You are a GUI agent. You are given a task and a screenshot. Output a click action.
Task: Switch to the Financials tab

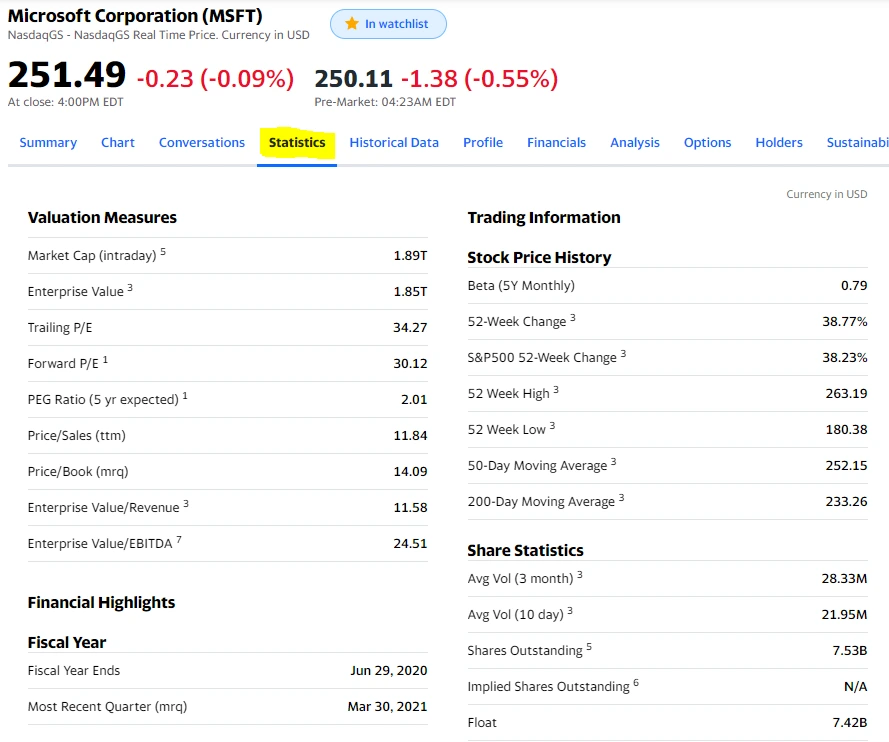point(556,142)
